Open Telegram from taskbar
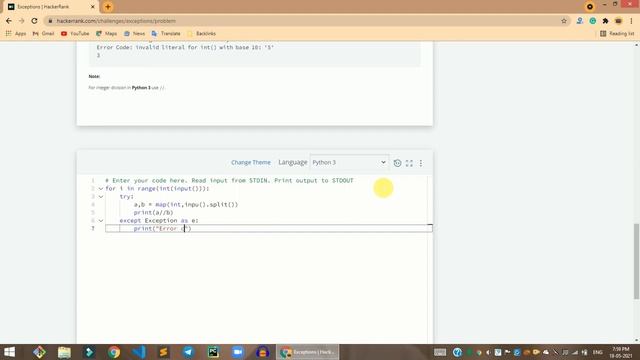 (x=188, y=352)
